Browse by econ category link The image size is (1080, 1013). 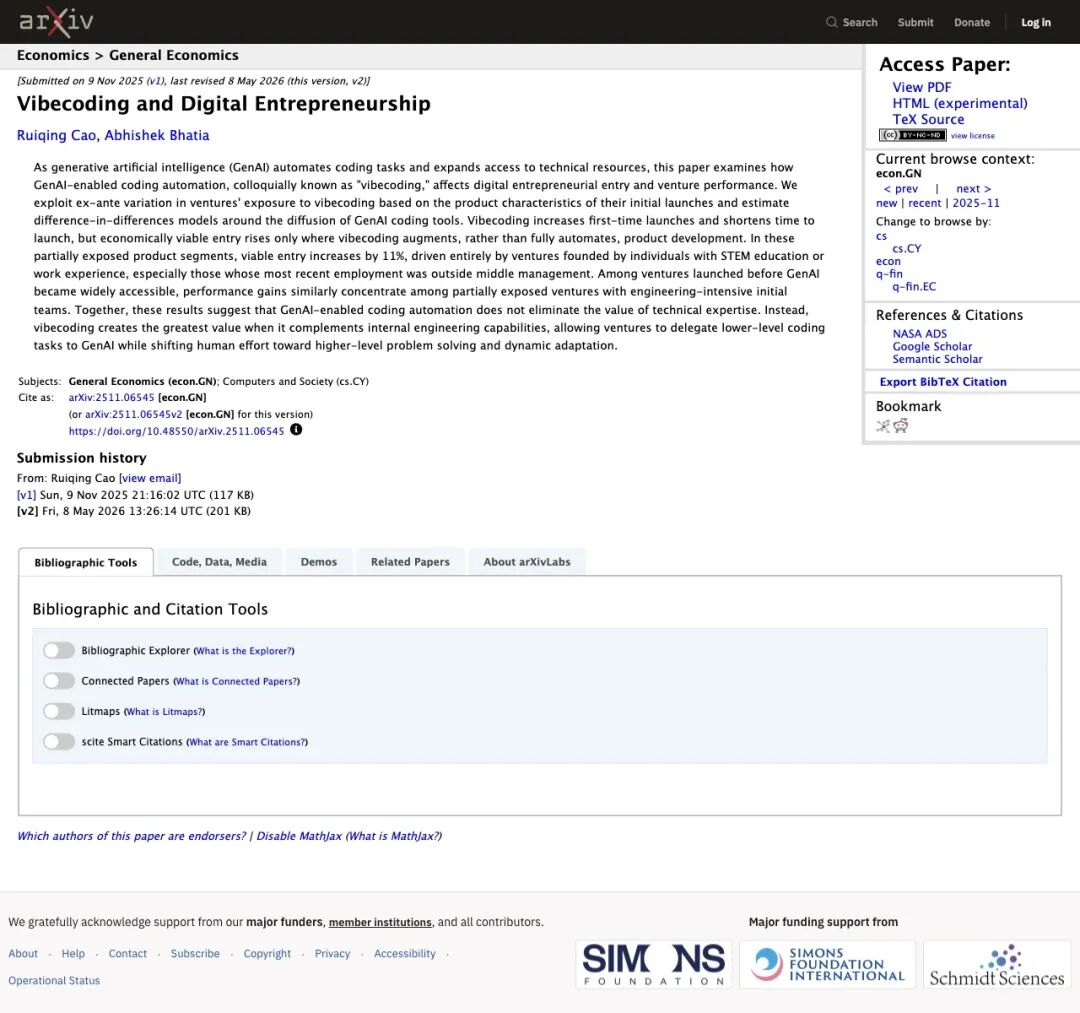[x=888, y=262]
